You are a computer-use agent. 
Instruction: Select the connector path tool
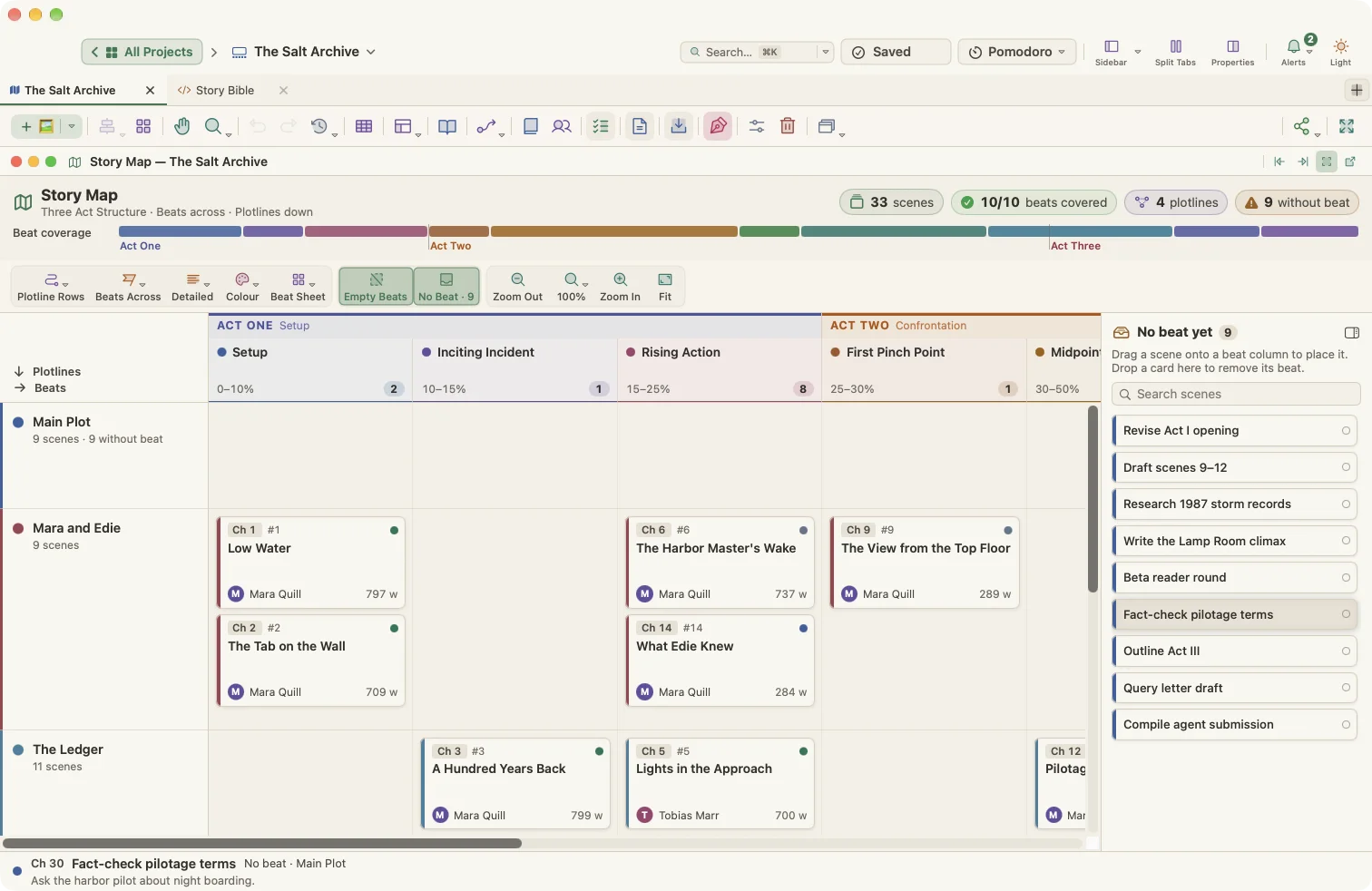[x=486, y=126]
